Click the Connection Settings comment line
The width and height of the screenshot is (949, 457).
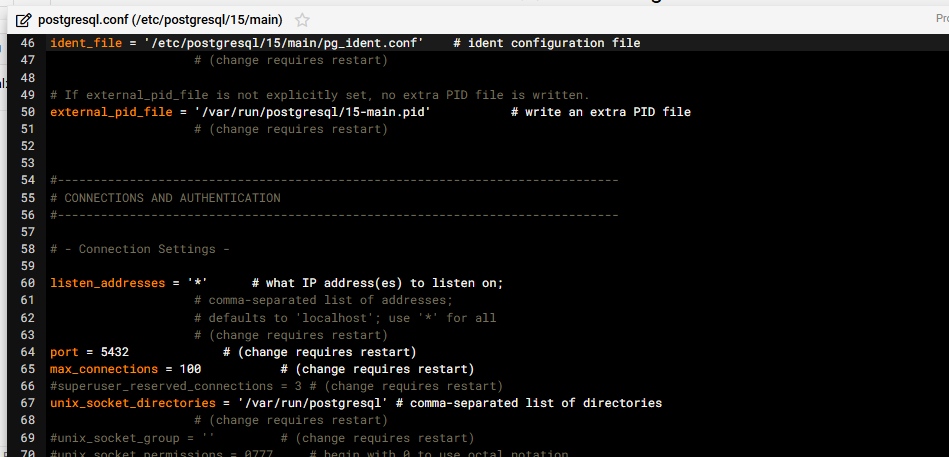pos(140,249)
